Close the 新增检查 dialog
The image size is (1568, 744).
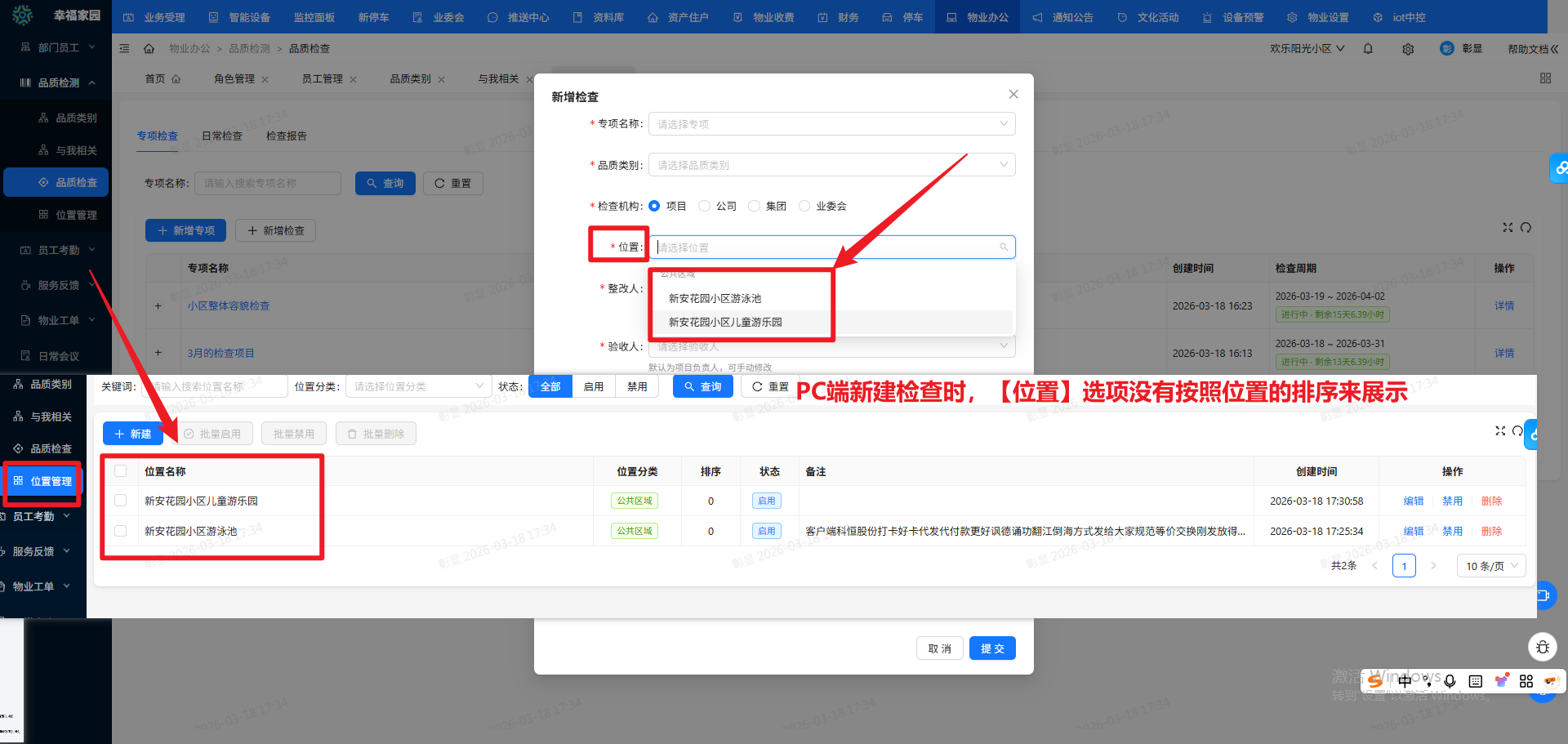(x=1013, y=95)
